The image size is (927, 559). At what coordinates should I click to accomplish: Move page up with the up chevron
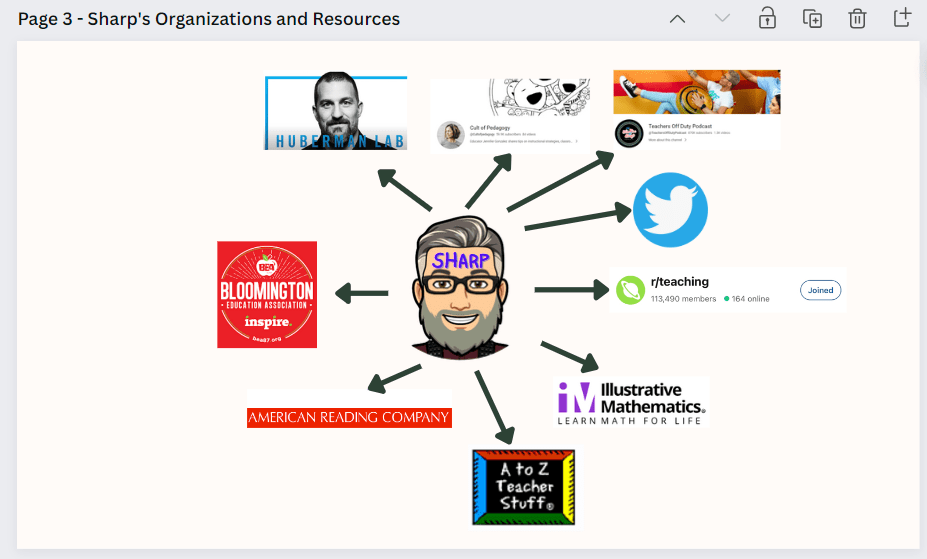(x=677, y=19)
